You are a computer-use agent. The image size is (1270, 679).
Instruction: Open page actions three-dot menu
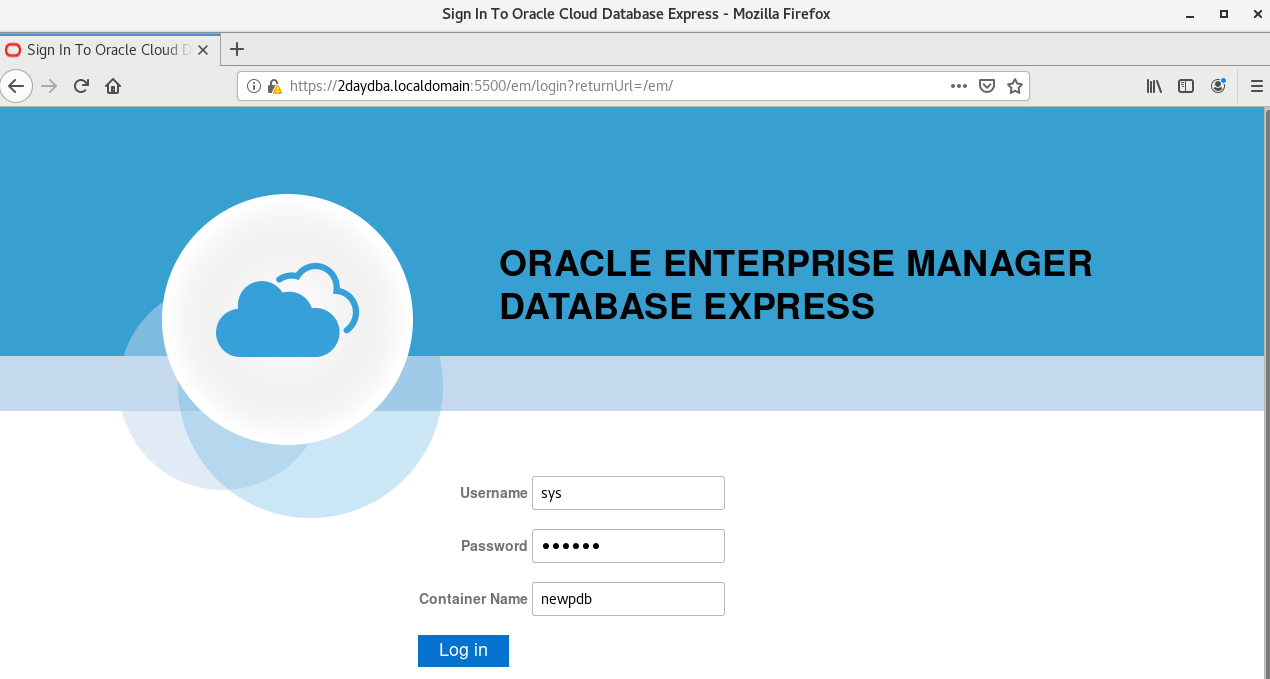958,86
